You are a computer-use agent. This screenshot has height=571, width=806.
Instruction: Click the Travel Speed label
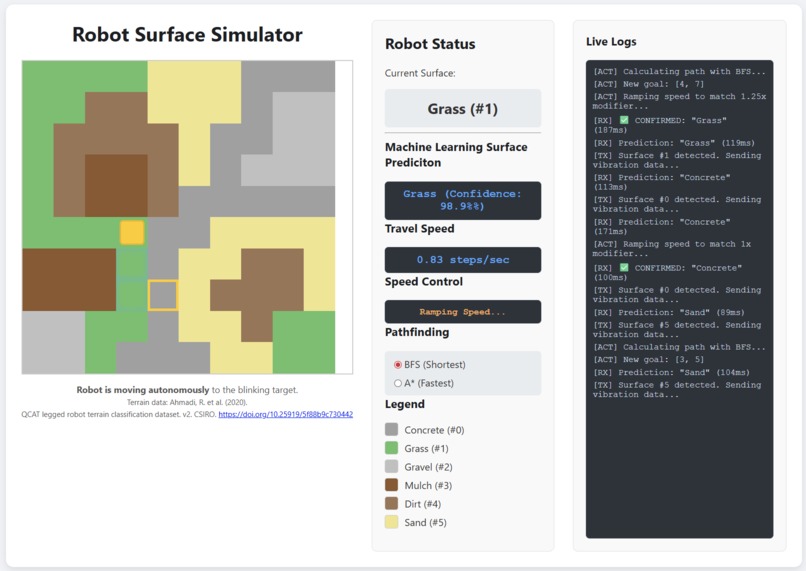pyautogui.click(x=419, y=229)
